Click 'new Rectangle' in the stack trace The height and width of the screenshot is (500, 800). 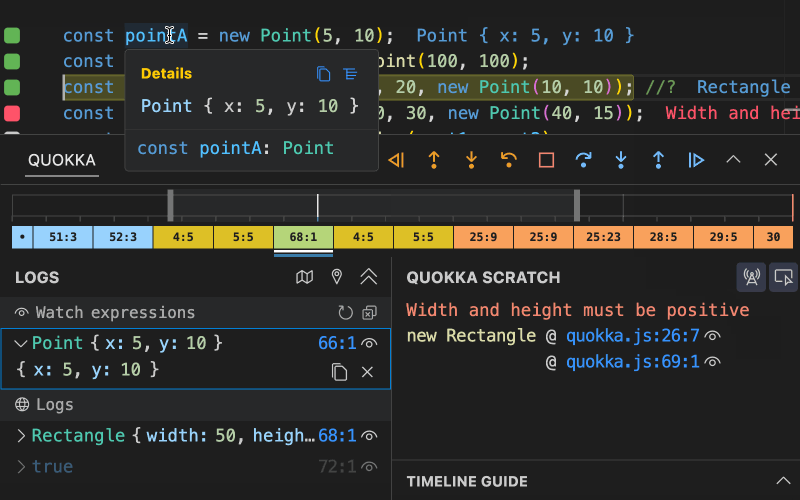pos(471,336)
